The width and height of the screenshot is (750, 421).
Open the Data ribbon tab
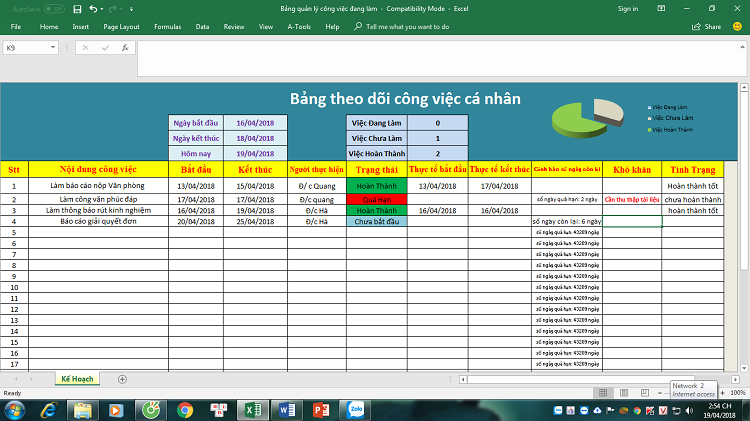point(202,27)
